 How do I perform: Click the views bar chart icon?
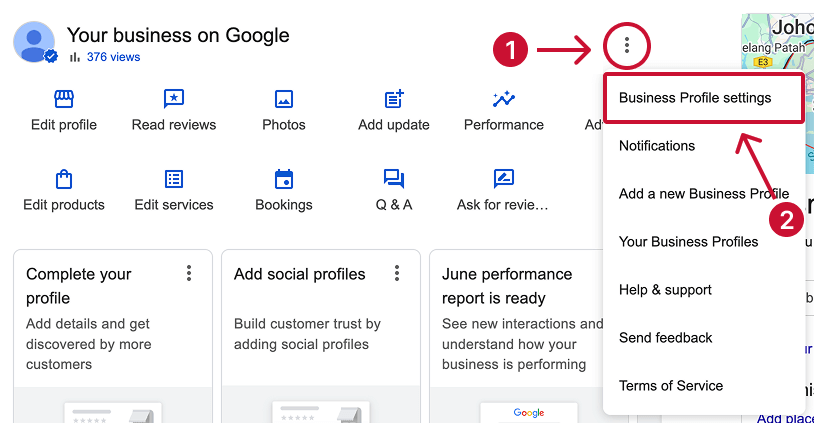(75, 57)
